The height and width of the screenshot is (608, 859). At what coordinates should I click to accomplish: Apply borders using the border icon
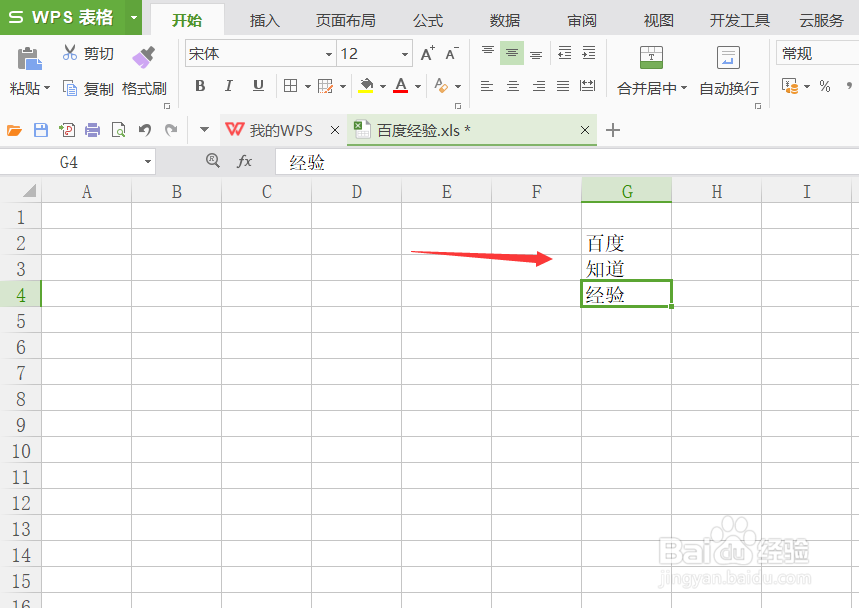pyautogui.click(x=290, y=86)
